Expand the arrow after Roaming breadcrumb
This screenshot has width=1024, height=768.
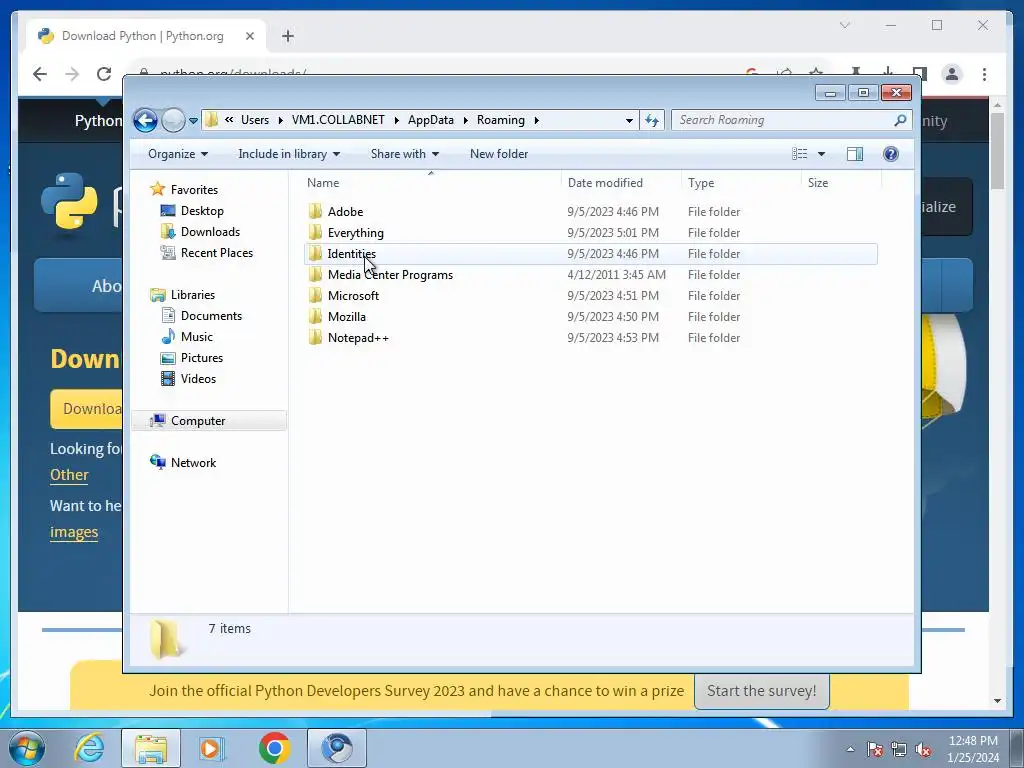point(537,121)
